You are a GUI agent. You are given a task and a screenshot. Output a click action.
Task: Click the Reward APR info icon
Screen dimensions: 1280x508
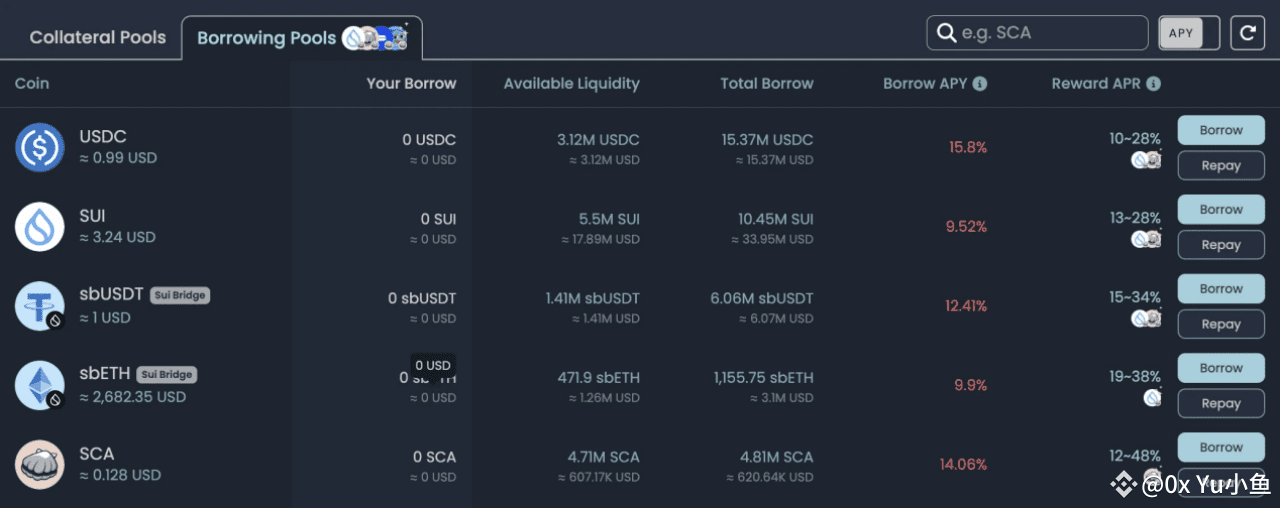(1153, 84)
